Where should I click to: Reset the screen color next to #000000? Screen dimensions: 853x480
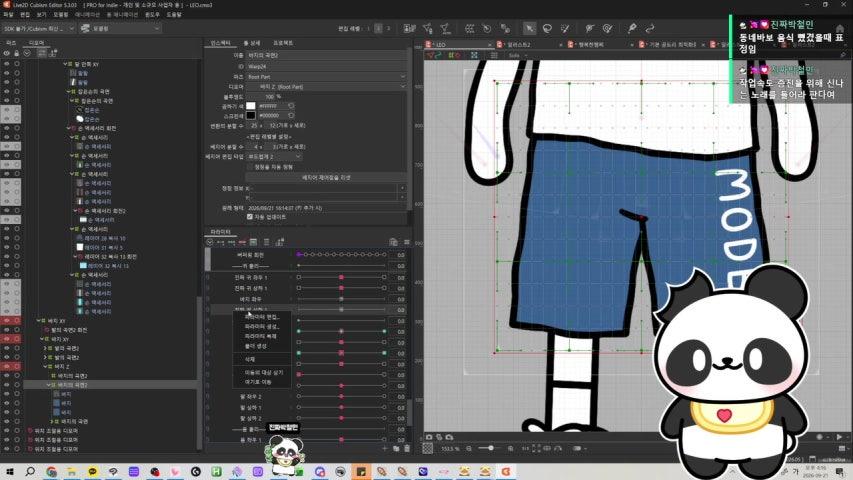coord(291,115)
